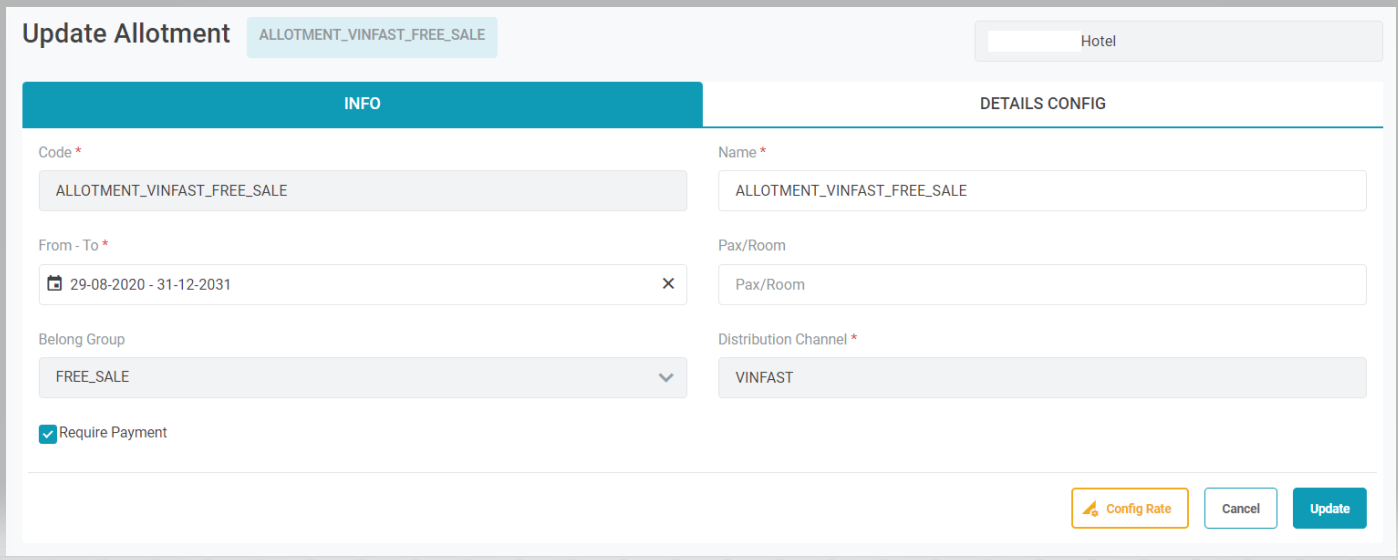
Task: Select the disabled Code field
Action: [x=362, y=190]
